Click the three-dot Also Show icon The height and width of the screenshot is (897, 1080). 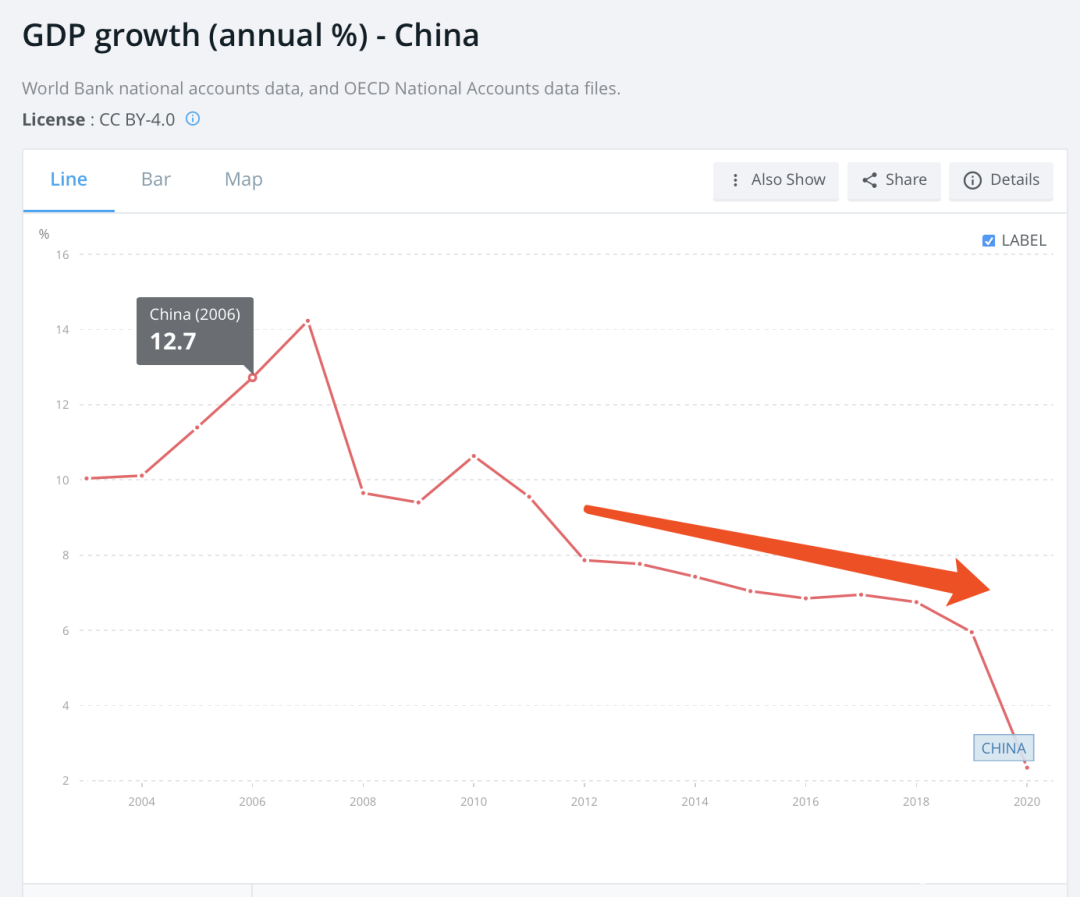tap(736, 180)
